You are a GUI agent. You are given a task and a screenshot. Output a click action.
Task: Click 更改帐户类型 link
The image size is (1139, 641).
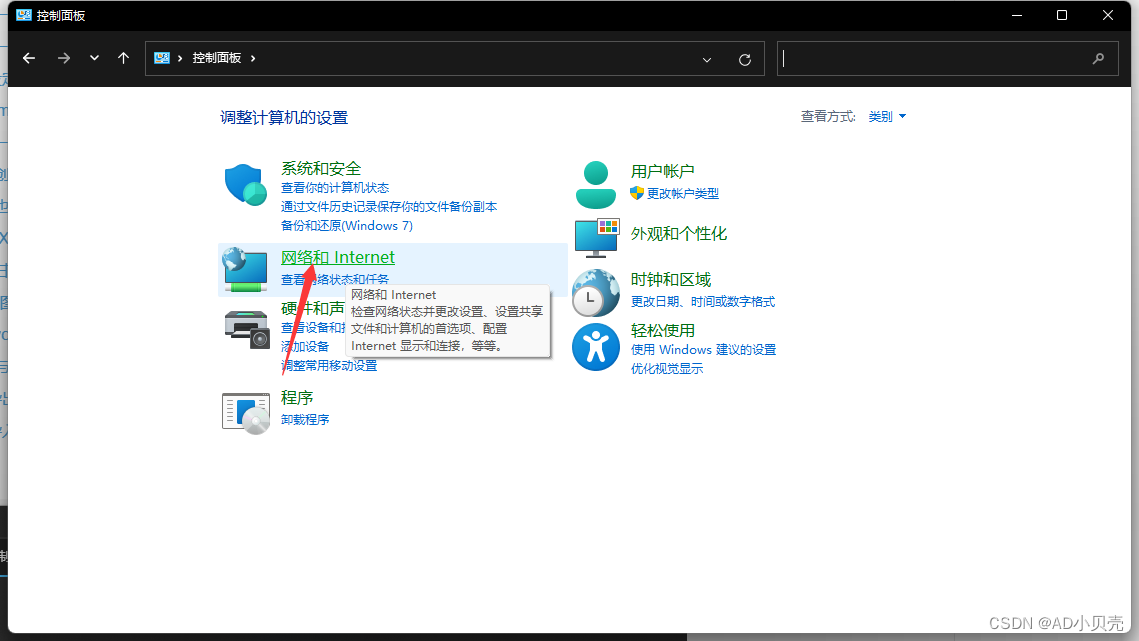point(683,193)
